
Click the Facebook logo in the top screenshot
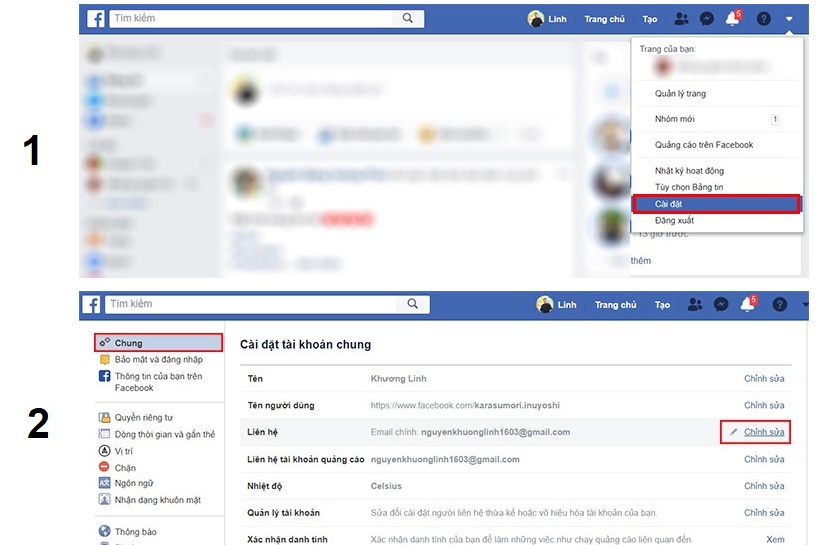click(96, 19)
